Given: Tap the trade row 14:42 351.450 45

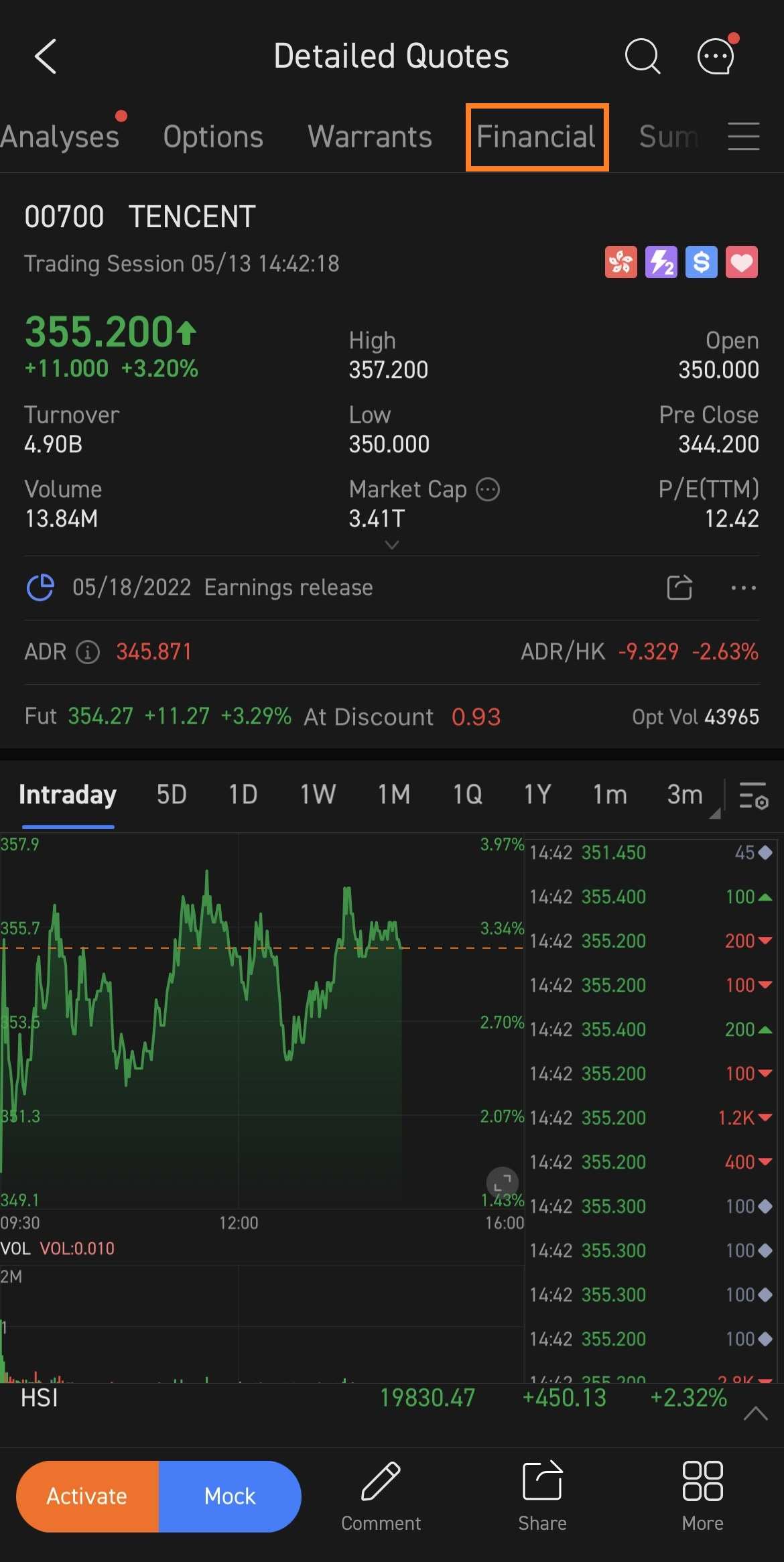Looking at the screenshot, I should (x=651, y=853).
